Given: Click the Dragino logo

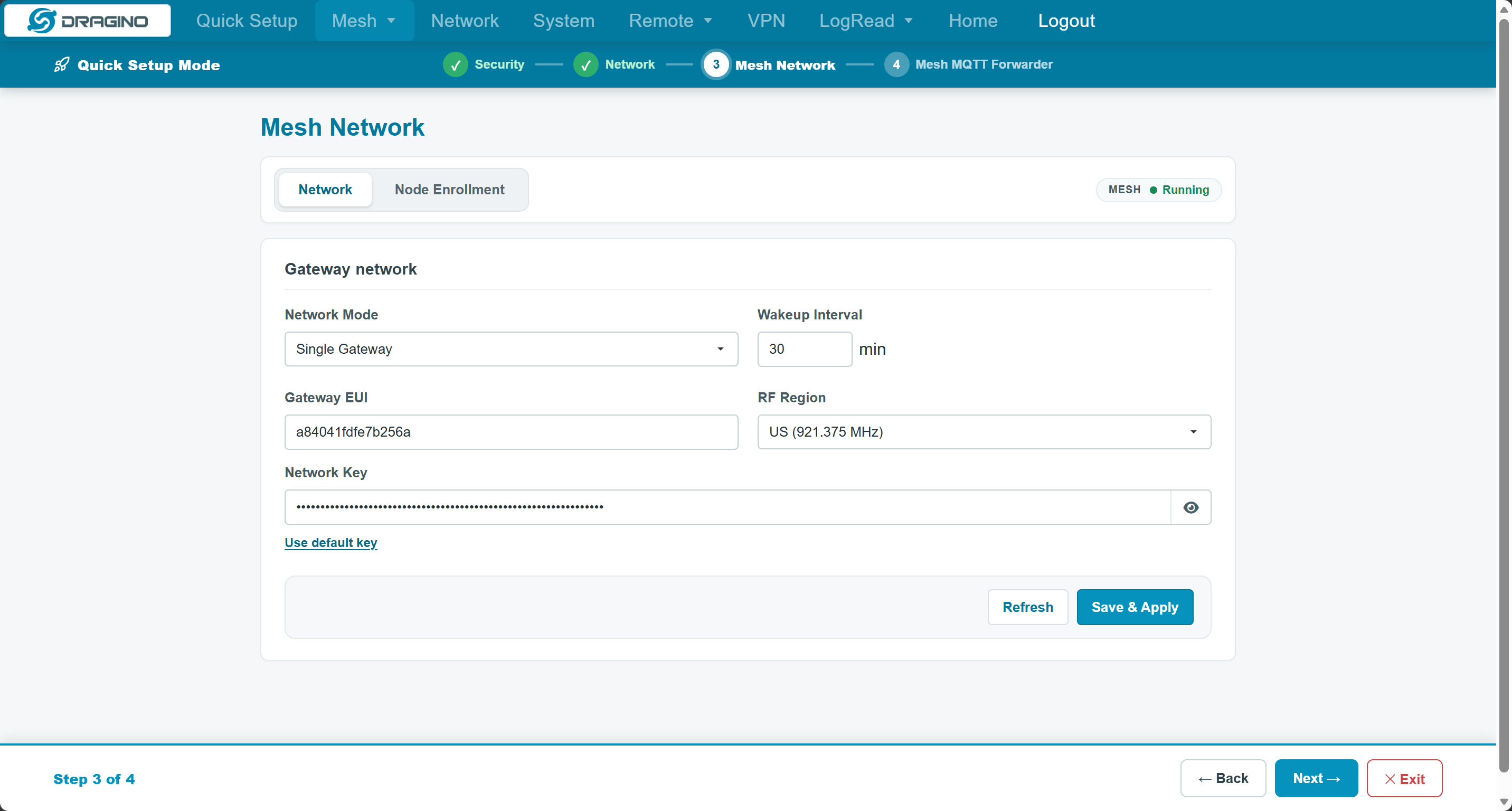Looking at the screenshot, I should [88, 21].
